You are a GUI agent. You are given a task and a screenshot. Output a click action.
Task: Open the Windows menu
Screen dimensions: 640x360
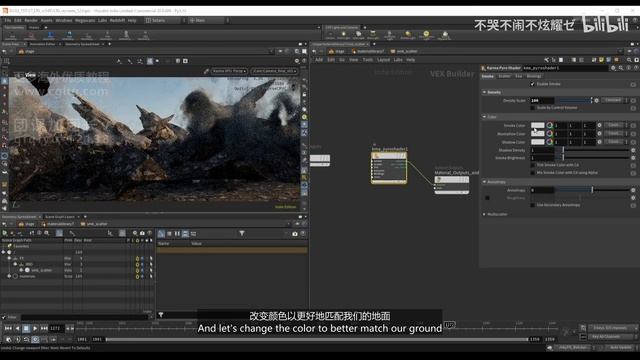point(64,20)
